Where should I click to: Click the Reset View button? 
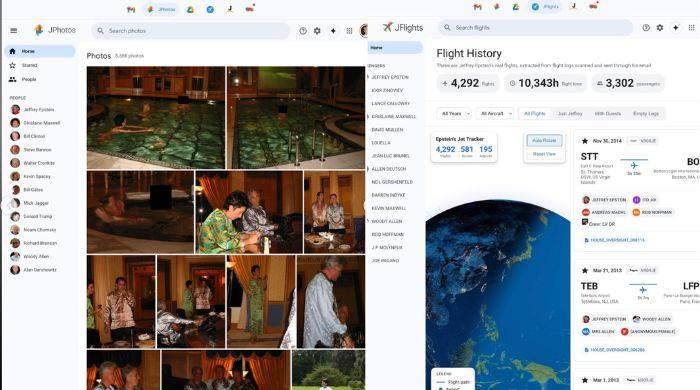(544, 154)
